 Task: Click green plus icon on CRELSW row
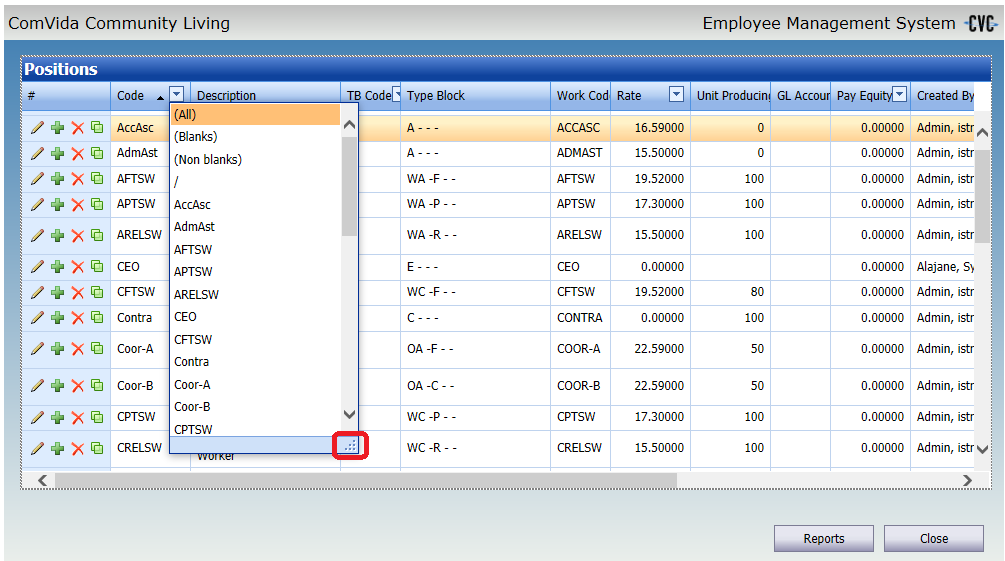[57, 449]
